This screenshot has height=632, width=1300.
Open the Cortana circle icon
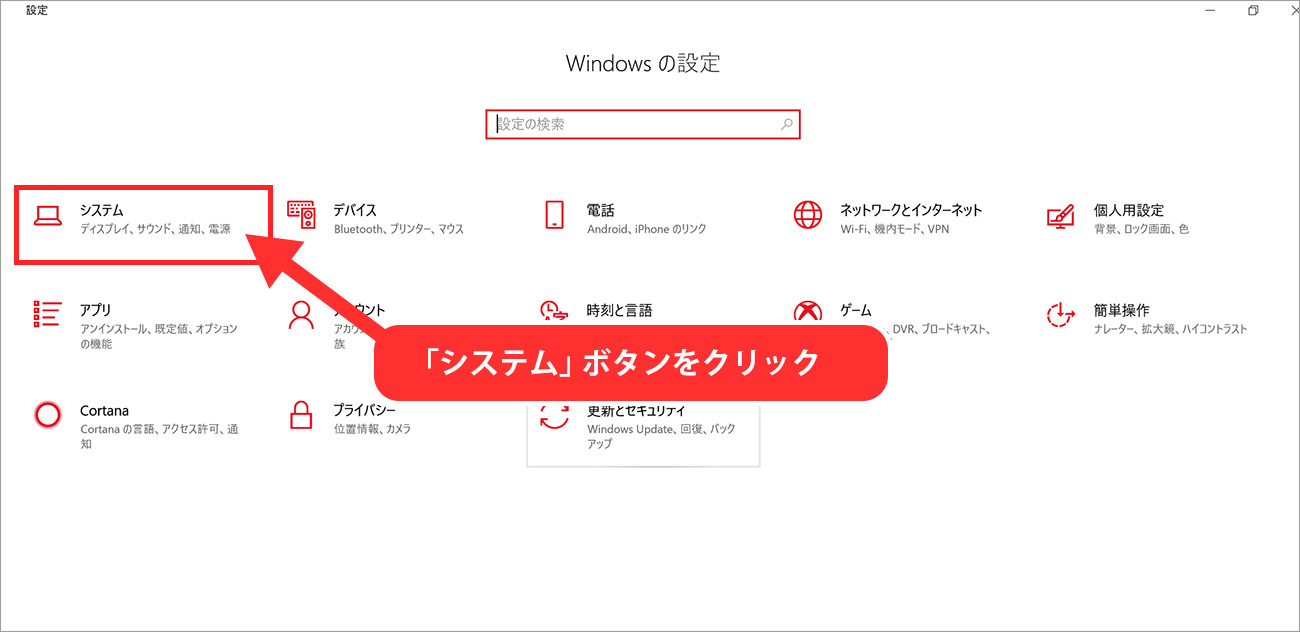pos(48,414)
